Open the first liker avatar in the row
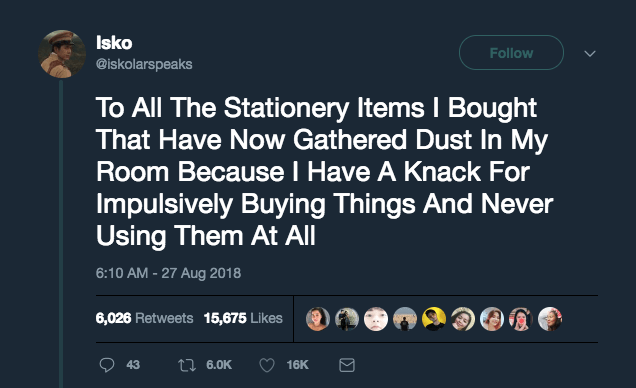Screen dimensions: 636x388 click(x=318, y=319)
